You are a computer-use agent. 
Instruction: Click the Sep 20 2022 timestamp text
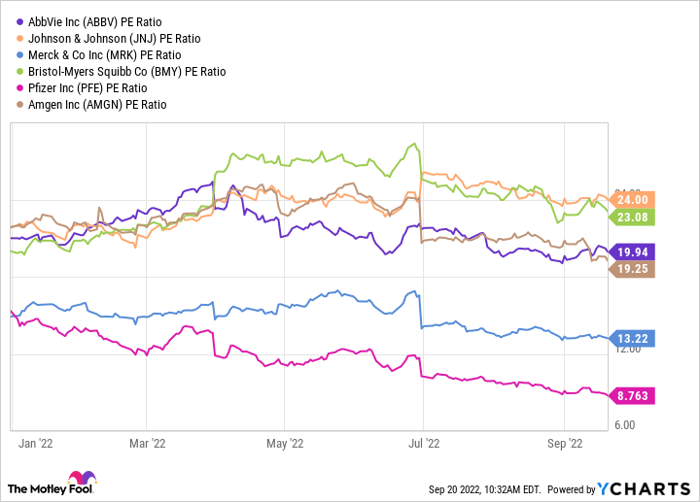[464, 489]
